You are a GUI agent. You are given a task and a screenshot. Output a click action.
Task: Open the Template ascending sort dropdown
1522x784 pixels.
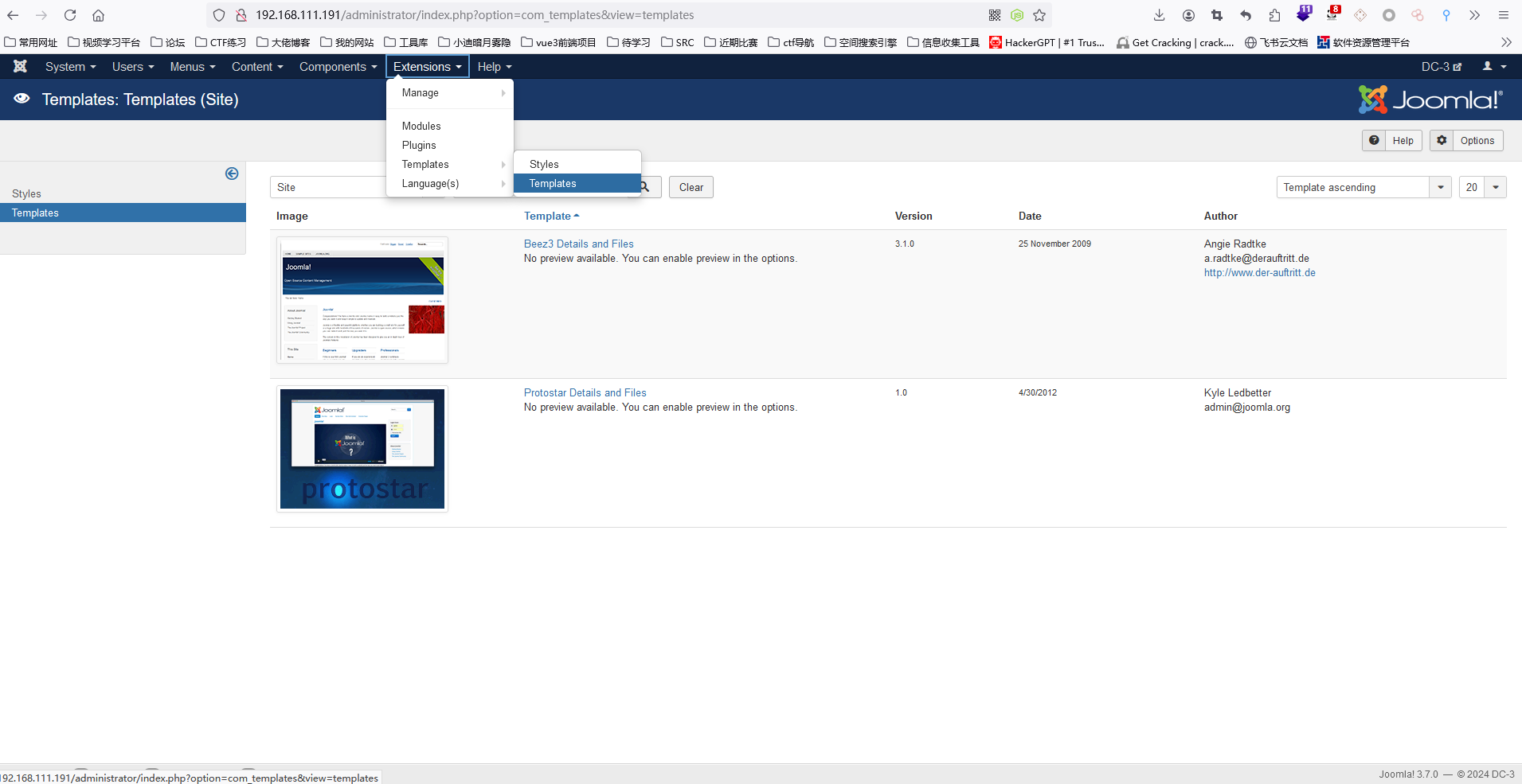[x=1363, y=187]
